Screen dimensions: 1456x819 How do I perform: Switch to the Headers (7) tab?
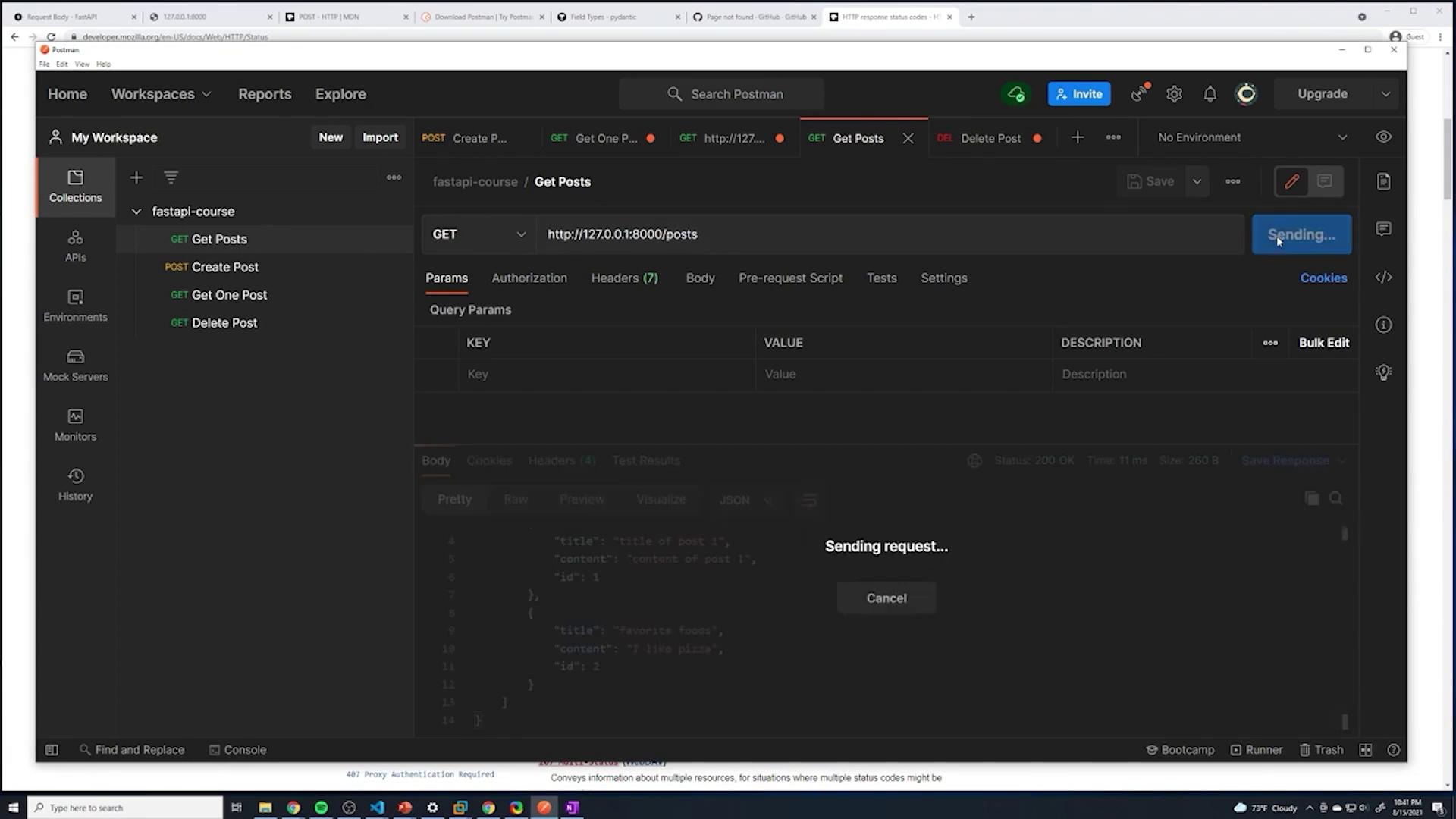coord(624,278)
